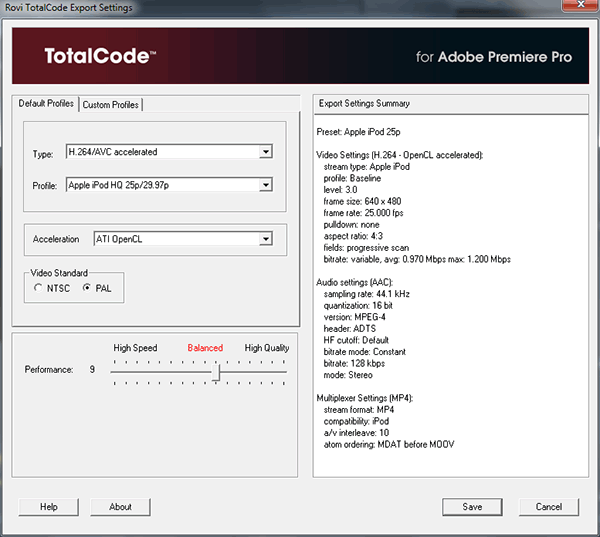Click the 'HF cutoff: Default' line
The width and height of the screenshot is (600, 537).
tap(356, 340)
